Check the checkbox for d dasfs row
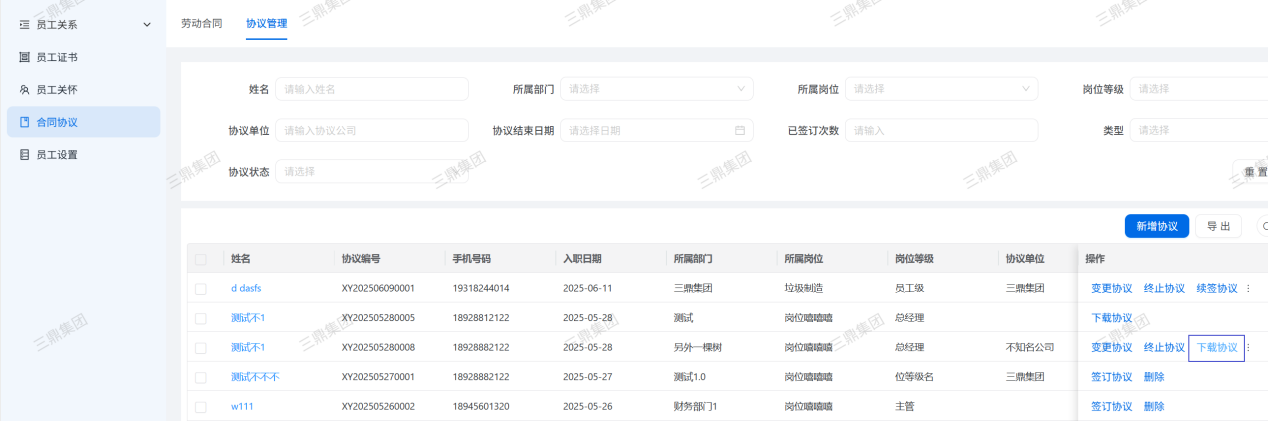The width and height of the screenshot is (1268, 421). (201, 288)
